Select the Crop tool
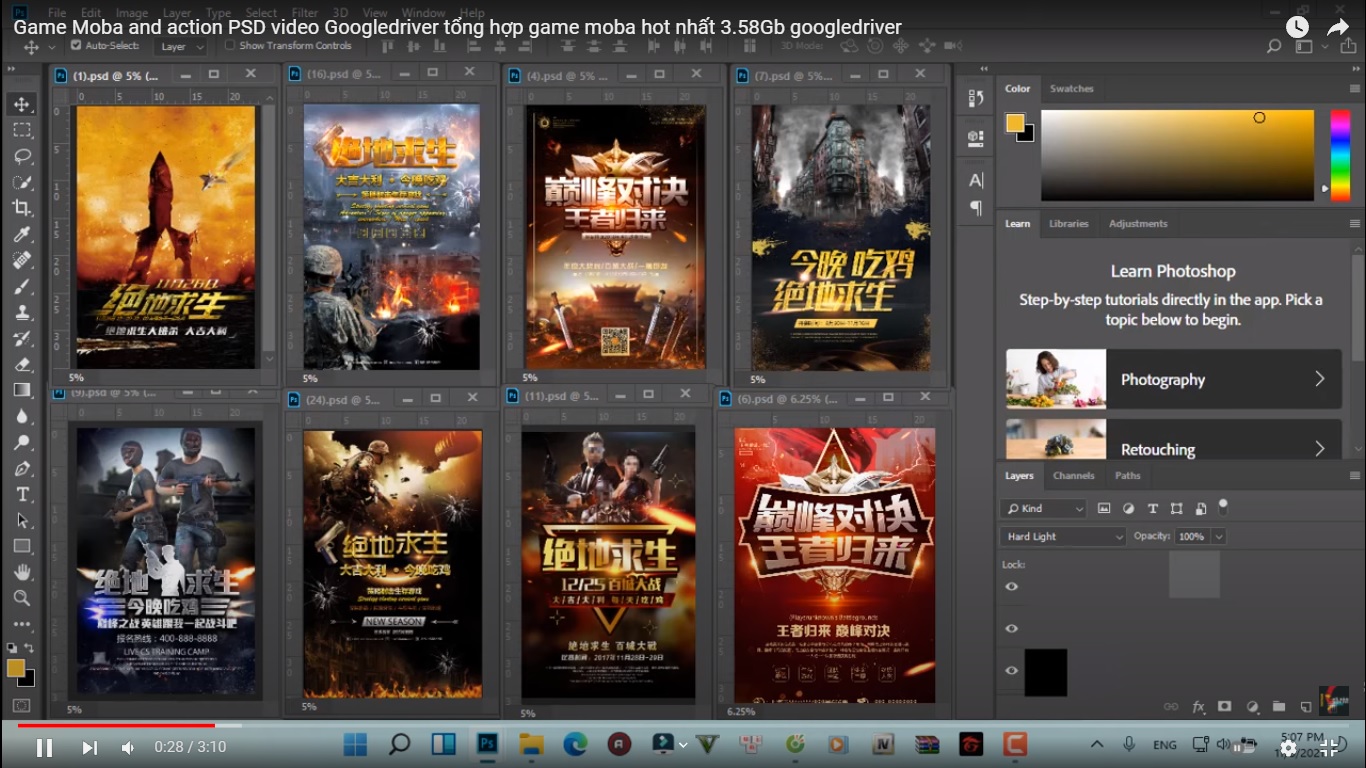 [x=22, y=208]
